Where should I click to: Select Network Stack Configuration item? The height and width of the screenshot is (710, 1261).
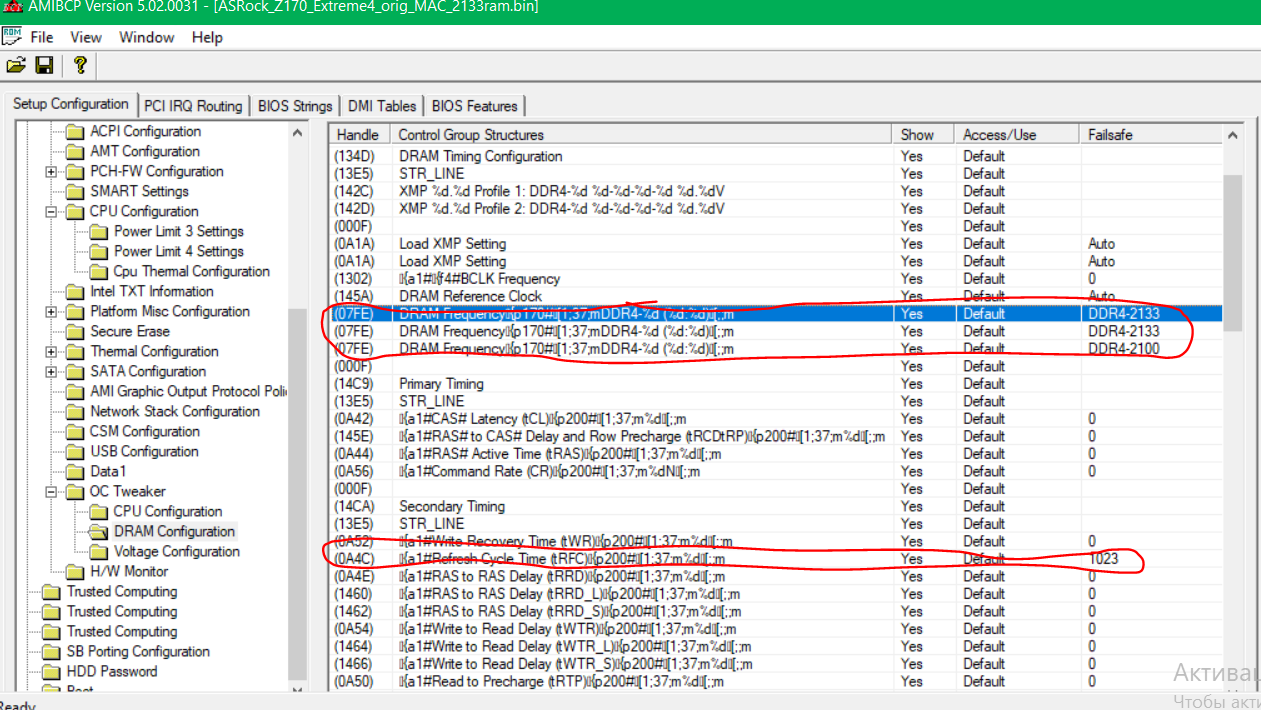[x=175, y=411]
